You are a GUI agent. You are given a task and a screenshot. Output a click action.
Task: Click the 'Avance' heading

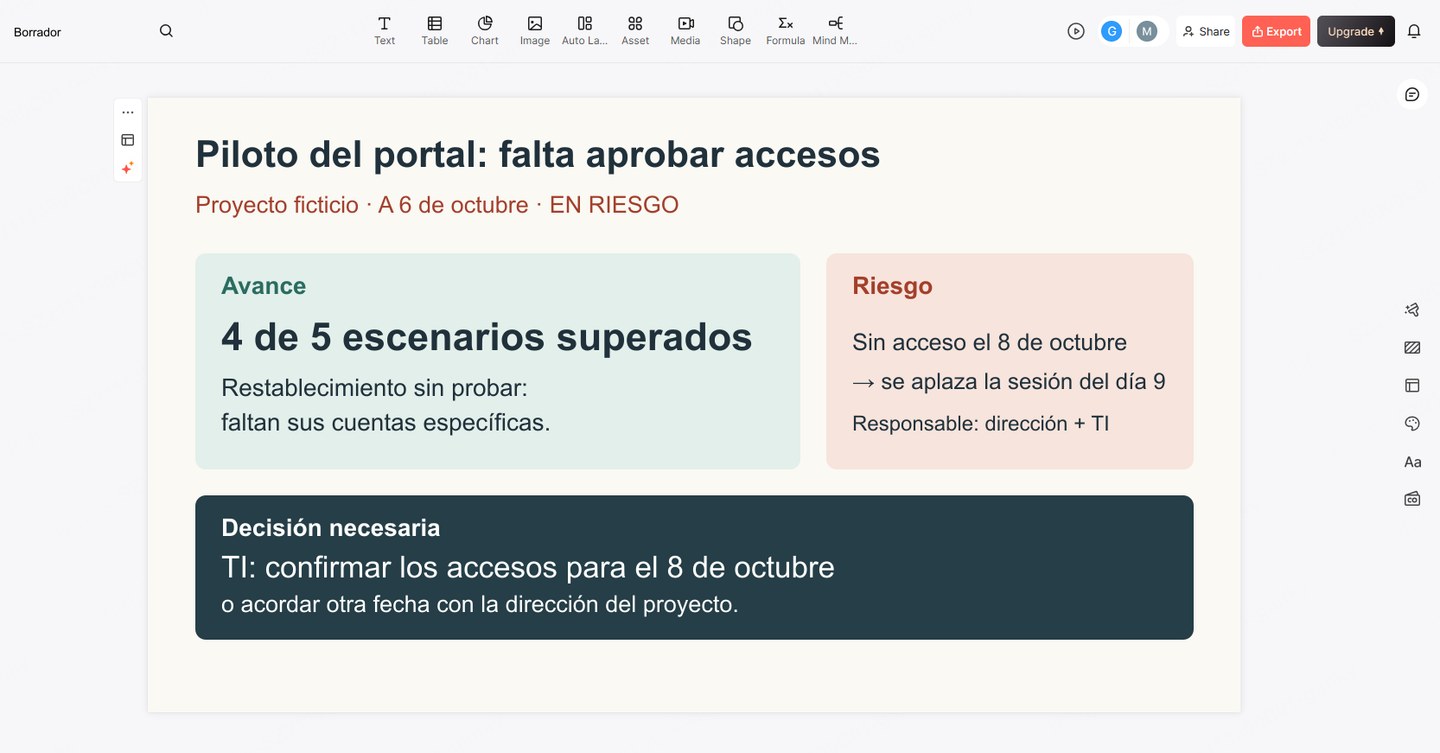point(264,286)
